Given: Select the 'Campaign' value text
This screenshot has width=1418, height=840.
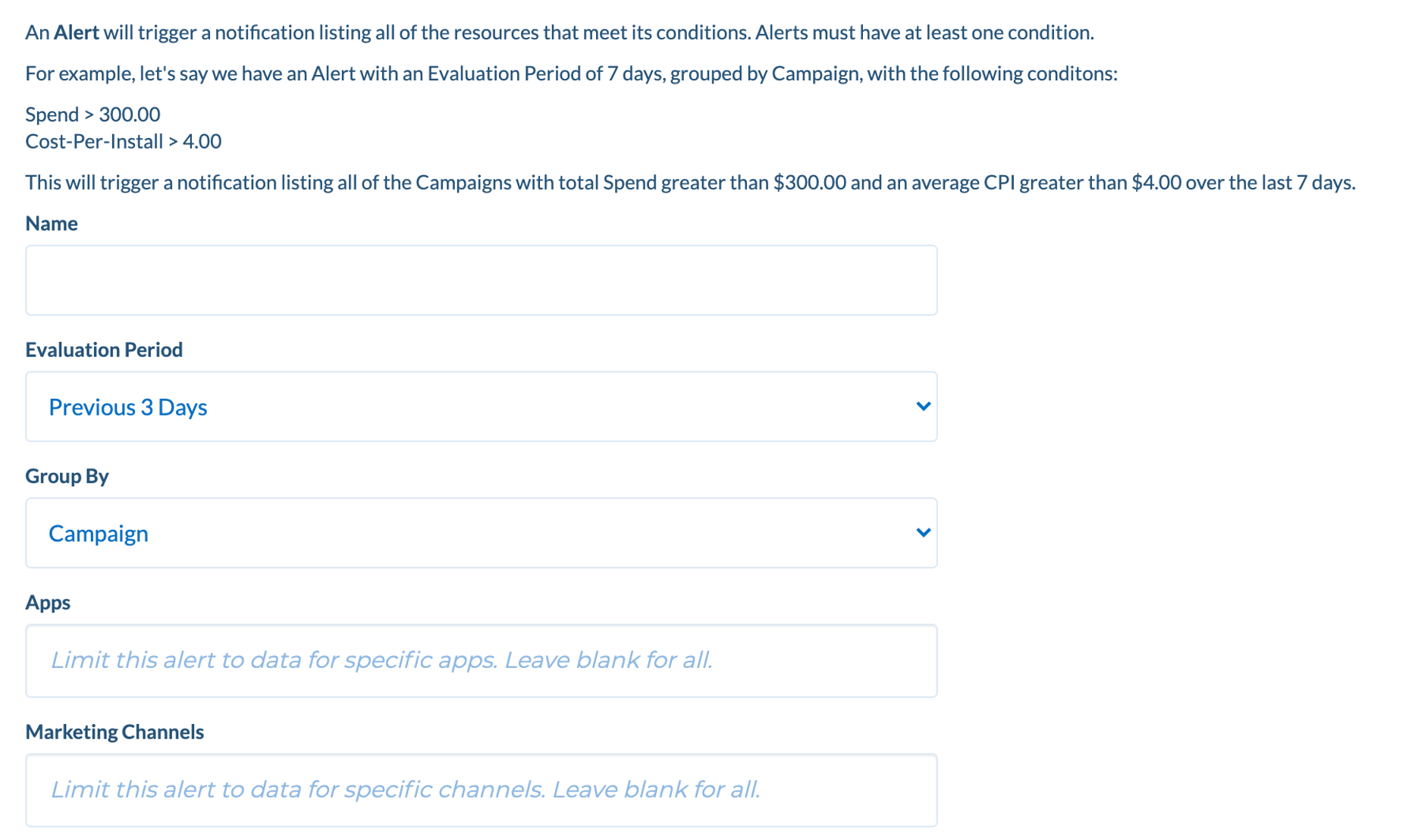Looking at the screenshot, I should (99, 534).
